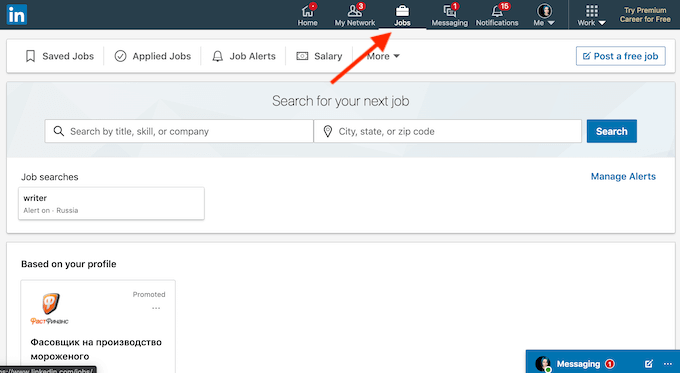Click the blue Search button
The width and height of the screenshot is (680, 373).
point(611,131)
